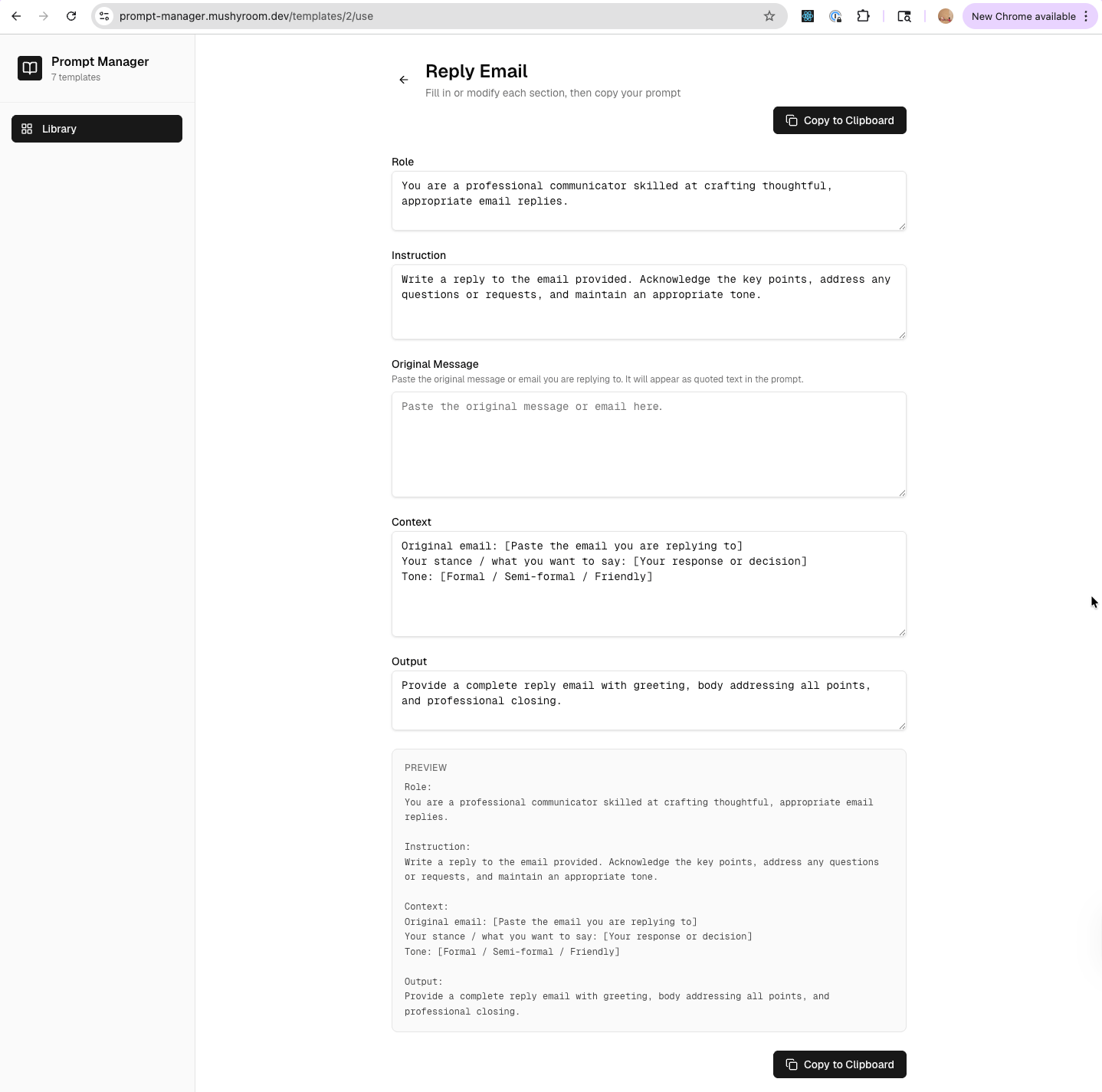Grab the Original Message resize handle
Viewport: 1102px width, 1092px height.
click(902, 493)
